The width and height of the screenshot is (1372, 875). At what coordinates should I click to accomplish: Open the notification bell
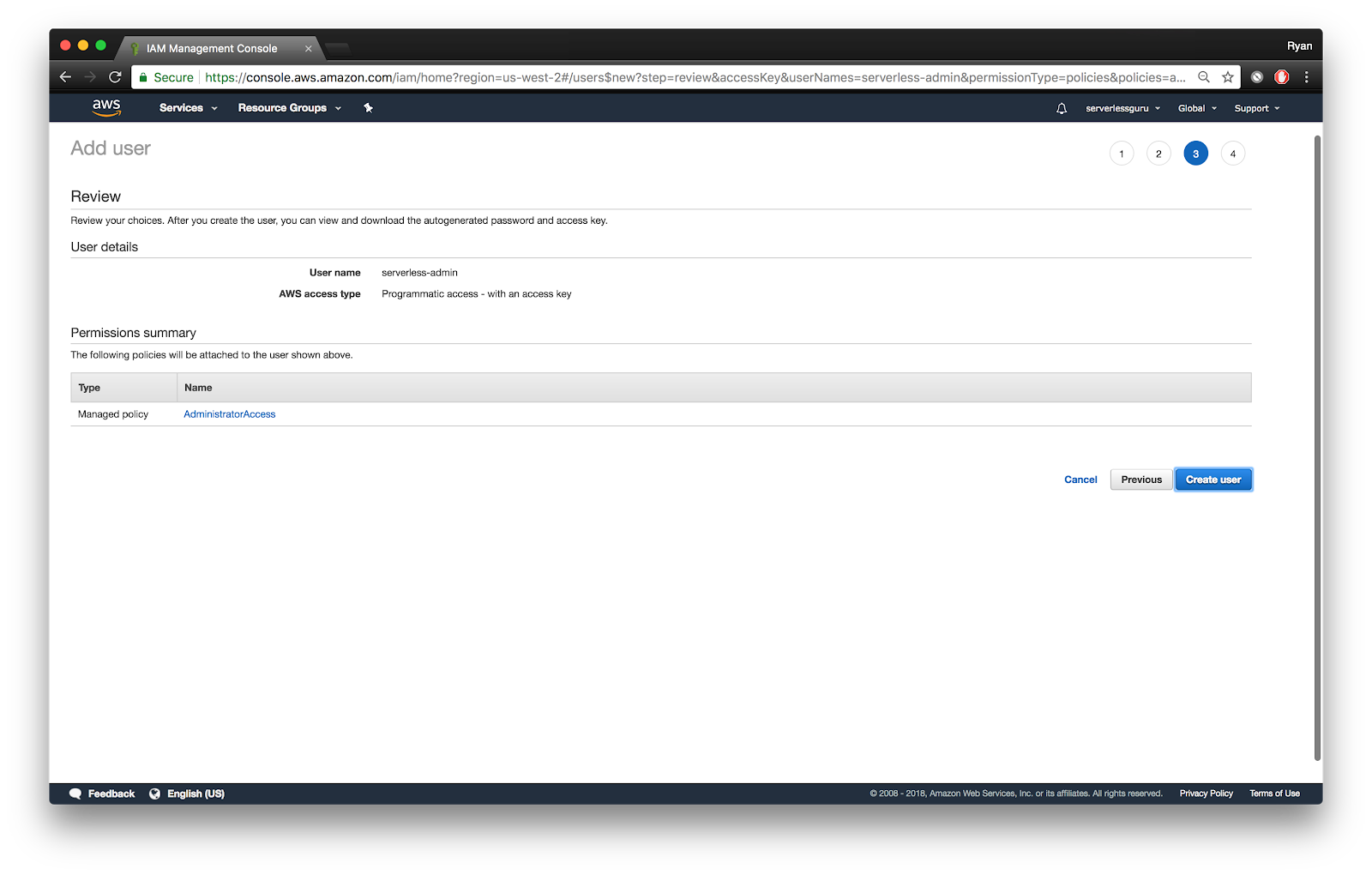click(x=1062, y=108)
